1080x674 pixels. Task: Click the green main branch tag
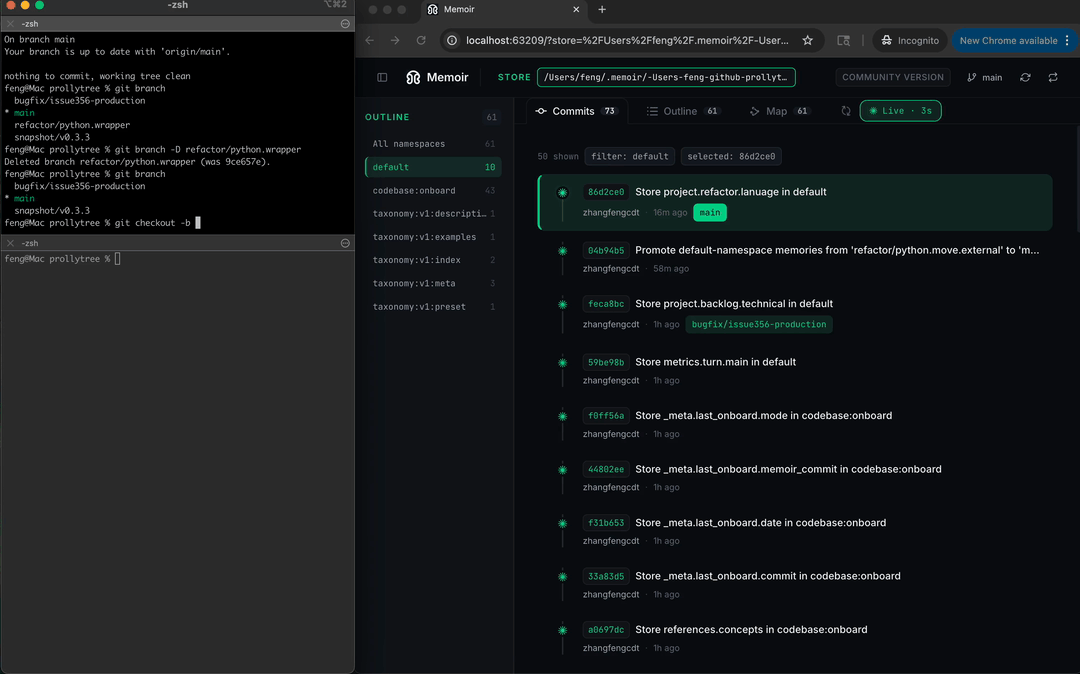(709, 213)
